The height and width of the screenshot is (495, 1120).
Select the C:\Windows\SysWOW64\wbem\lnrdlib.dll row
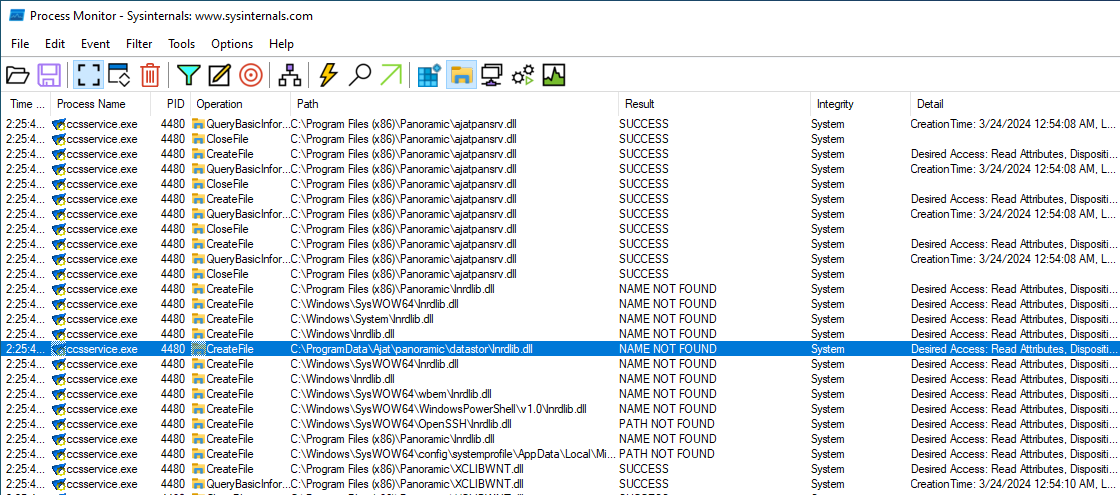pyautogui.click(x=560, y=394)
